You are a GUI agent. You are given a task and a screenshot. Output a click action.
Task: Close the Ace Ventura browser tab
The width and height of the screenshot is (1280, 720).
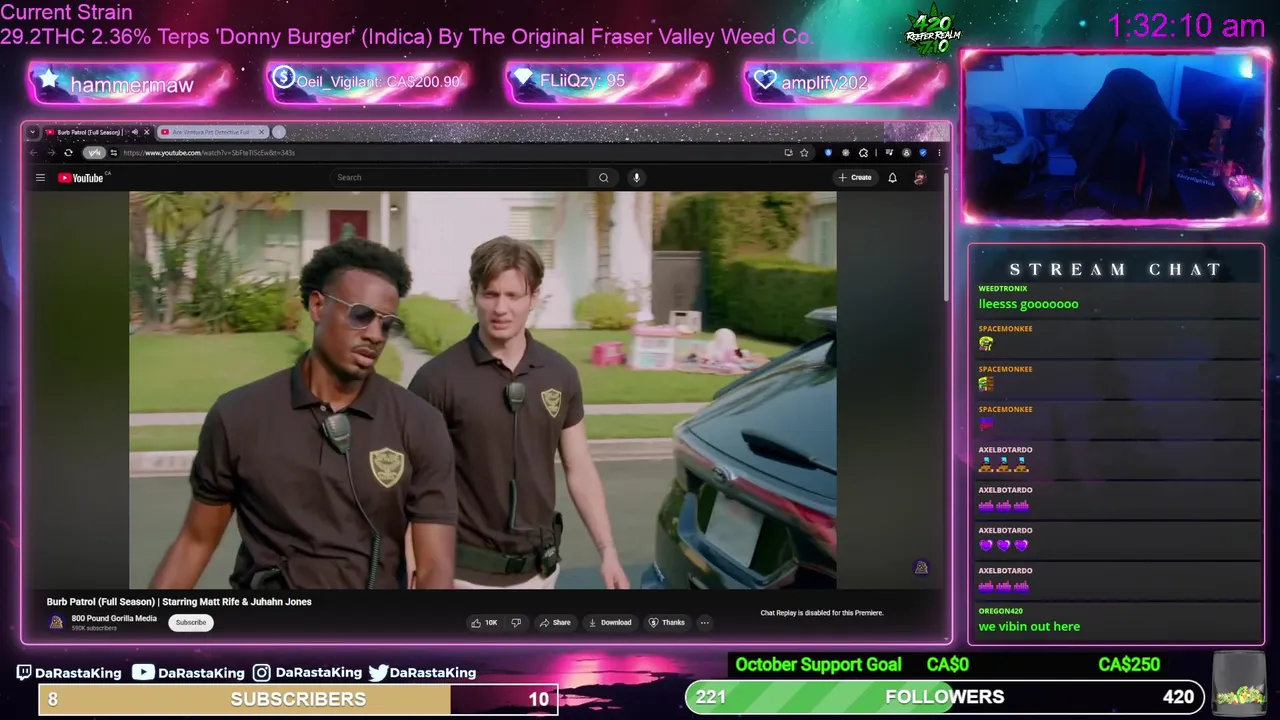262,132
